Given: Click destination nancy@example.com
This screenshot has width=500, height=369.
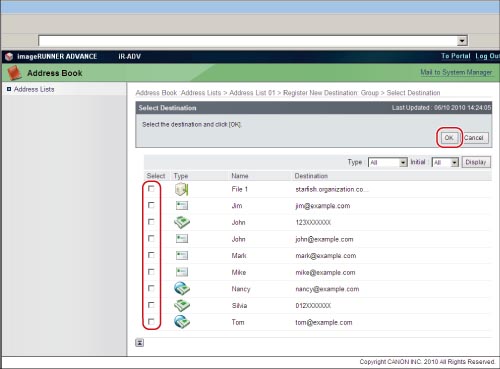Looking at the screenshot, I should point(327,289).
